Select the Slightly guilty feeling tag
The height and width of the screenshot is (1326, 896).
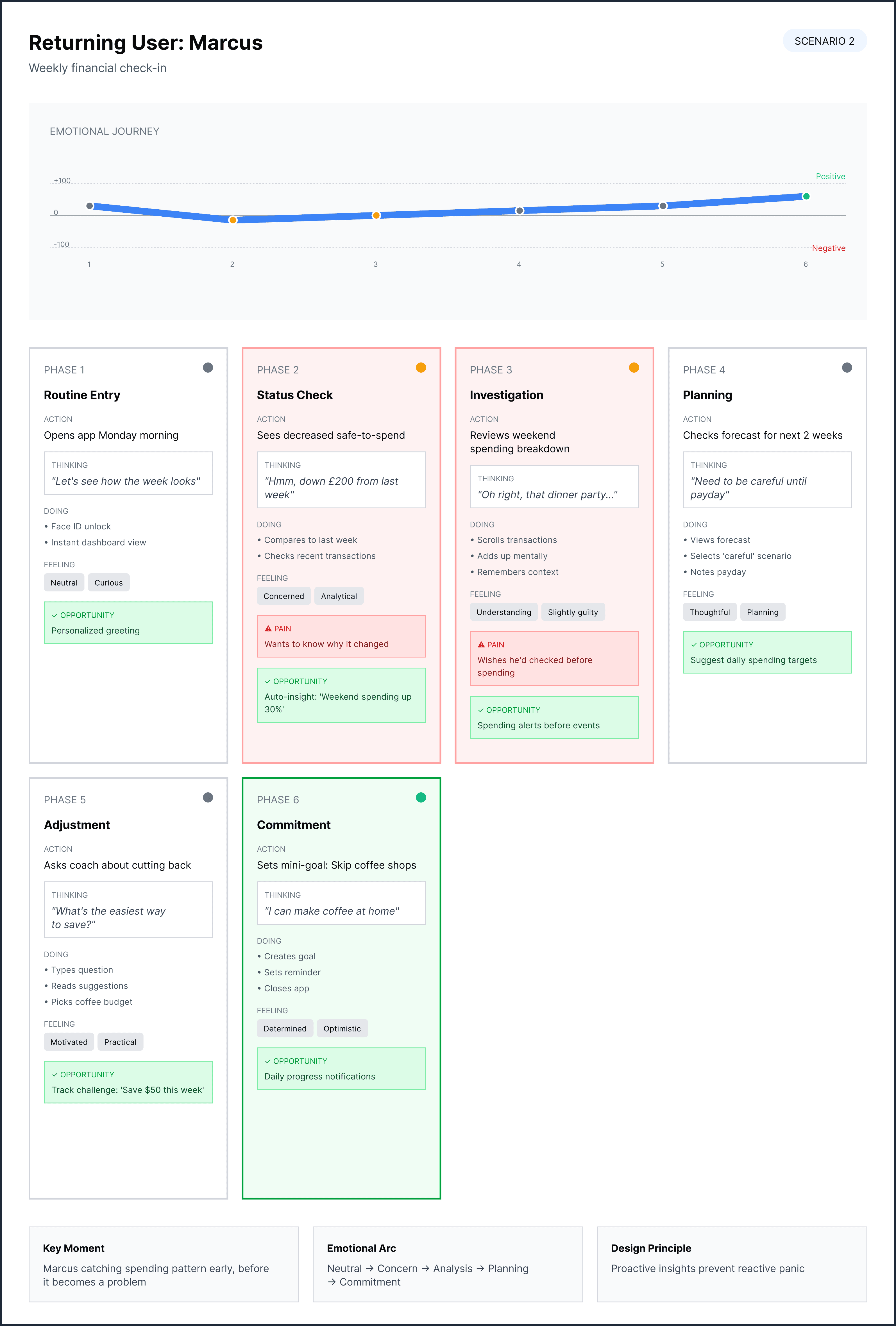click(x=573, y=612)
